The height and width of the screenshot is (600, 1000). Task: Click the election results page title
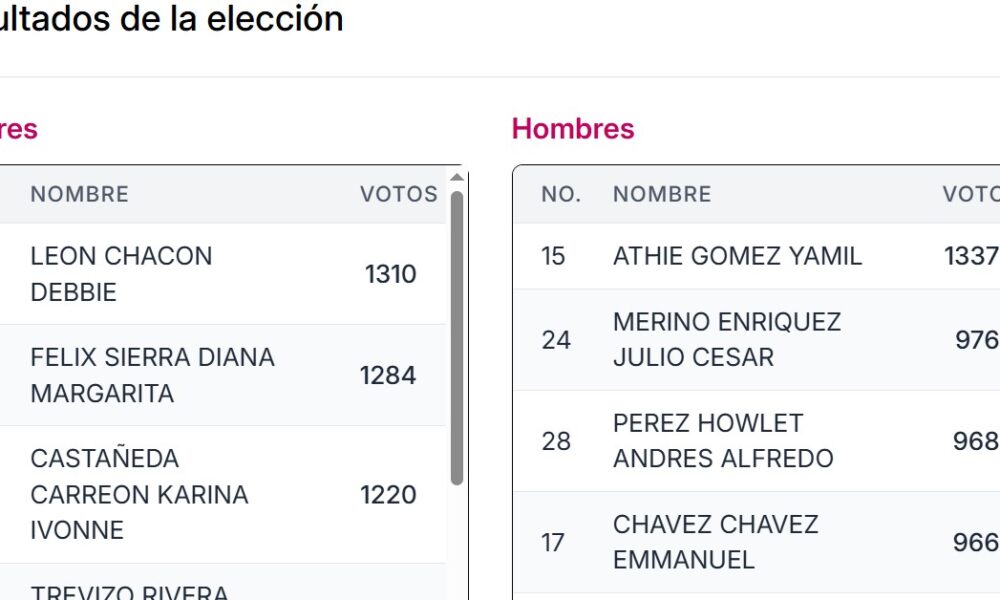[170, 18]
